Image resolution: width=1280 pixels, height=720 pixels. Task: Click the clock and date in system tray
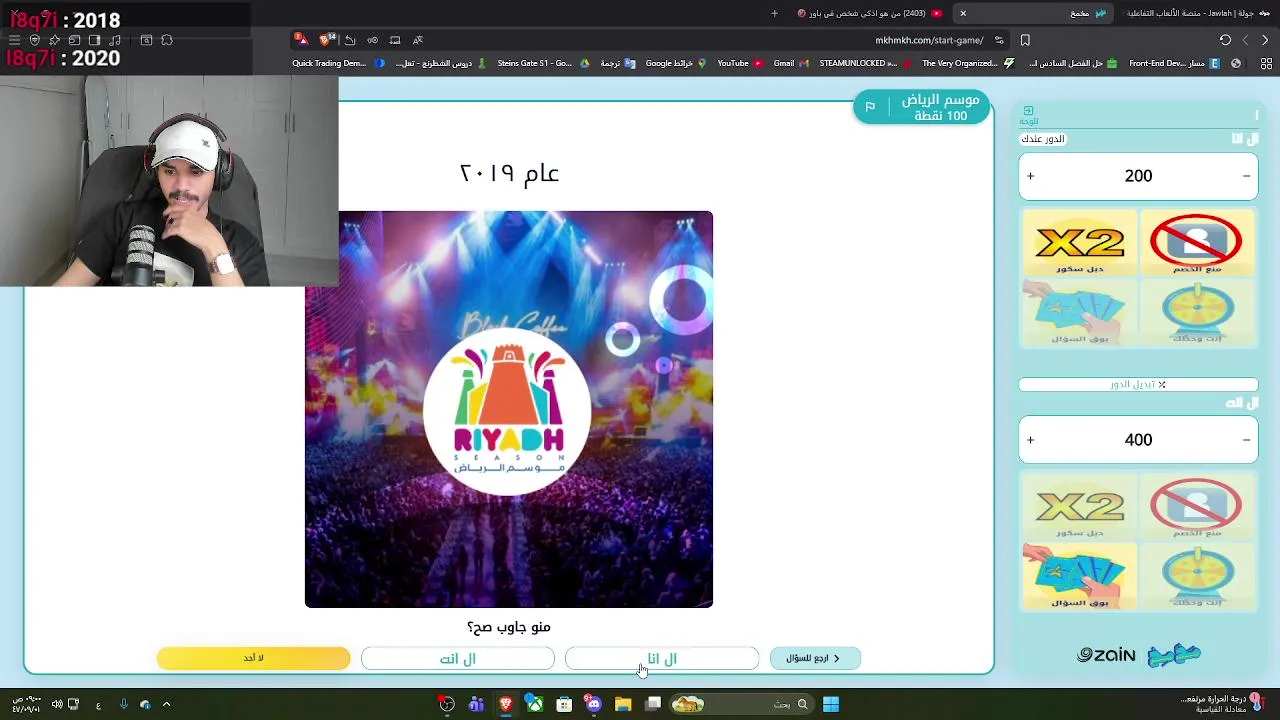point(26,704)
